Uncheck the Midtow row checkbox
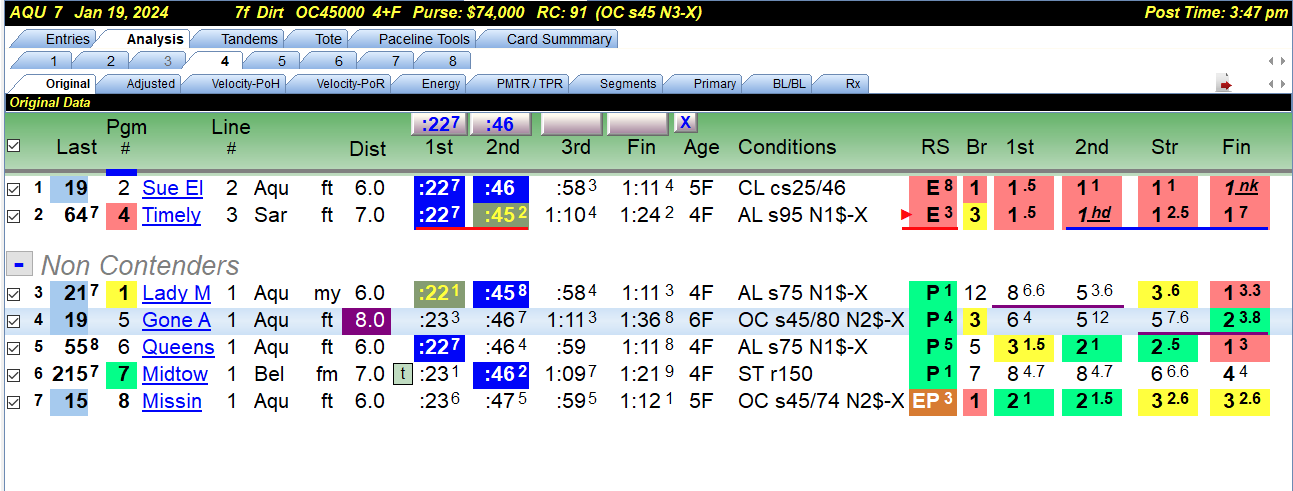This screenshot has height=491, width=1293. 13,374
